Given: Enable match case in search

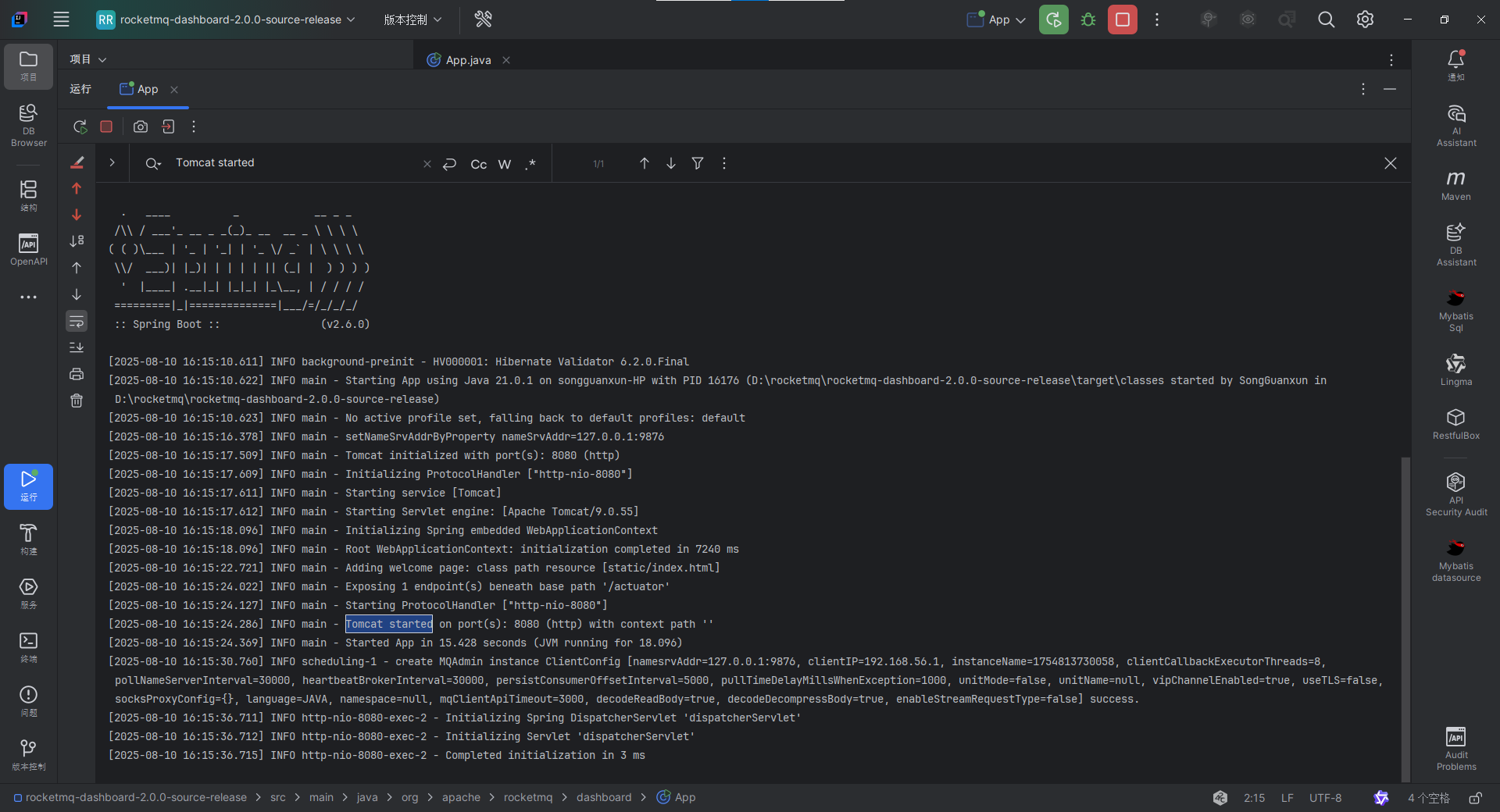Looking at the screenshot, I should click(477, 164).
